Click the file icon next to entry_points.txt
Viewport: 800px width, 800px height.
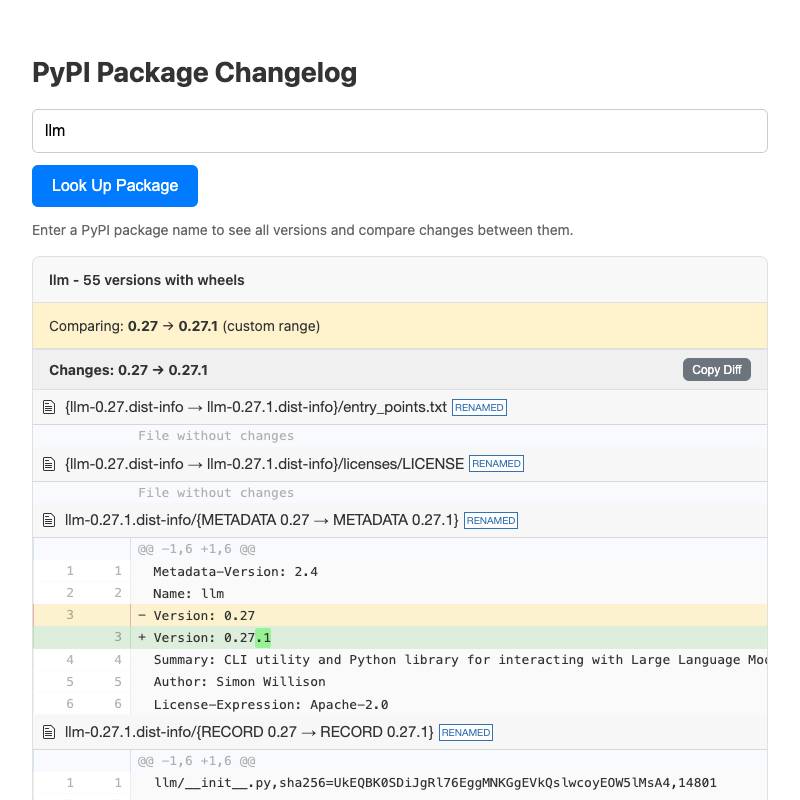coord(49,407)
